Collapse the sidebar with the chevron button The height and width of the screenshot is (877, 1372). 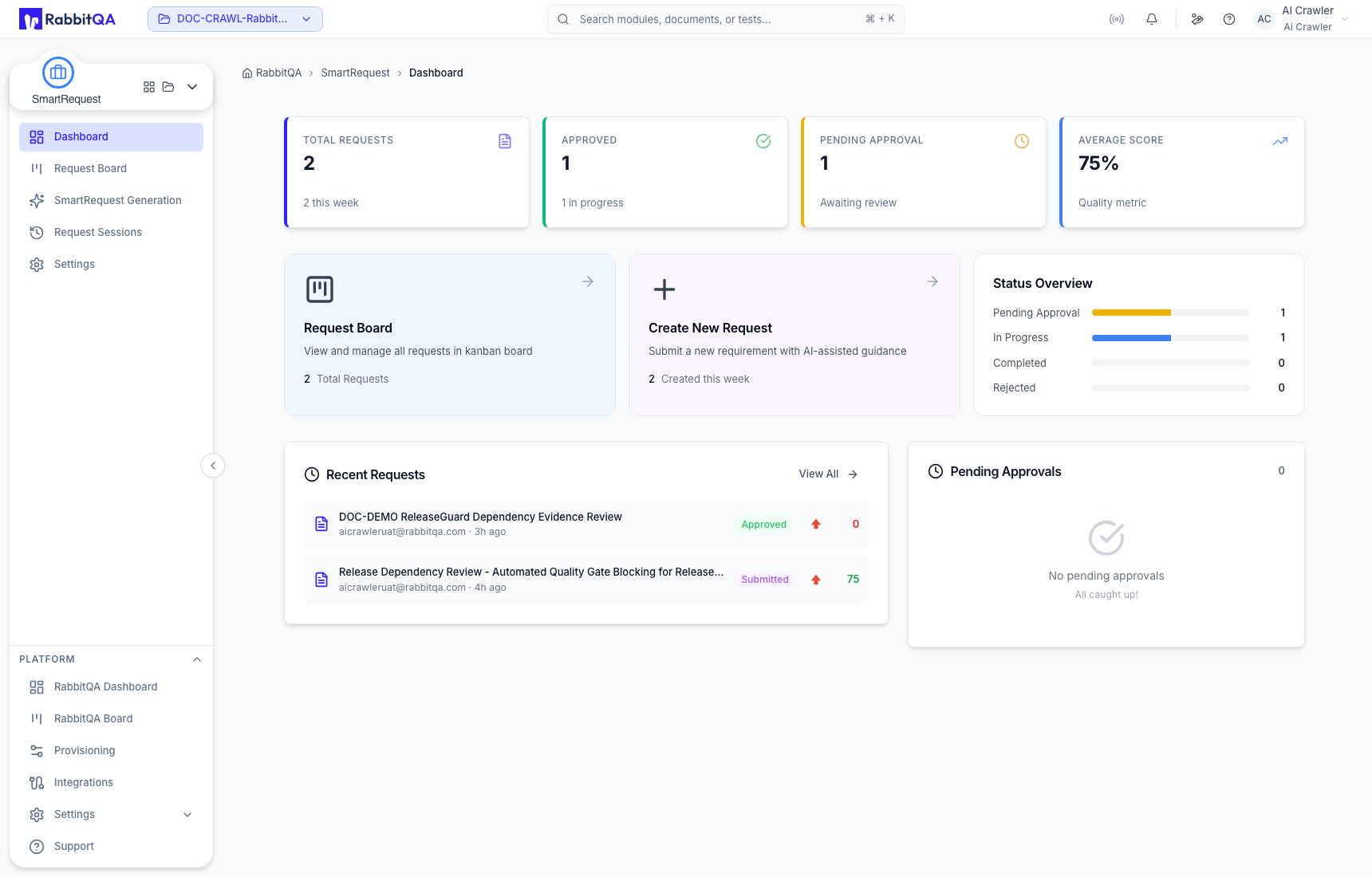[x=213, y=466]
